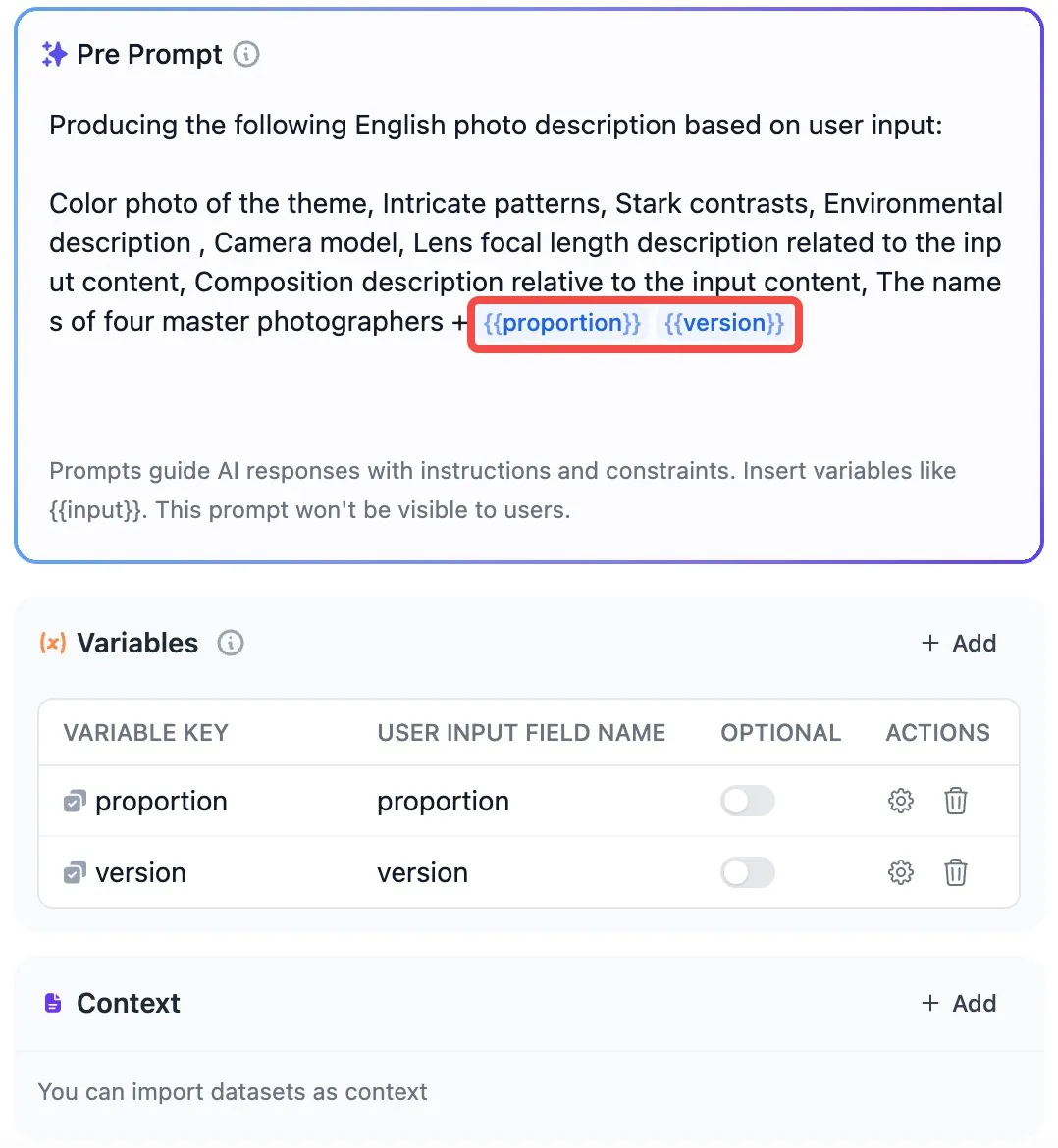Click the version variable key text
Screen dimensions: 1058x1148
point(140,873)
